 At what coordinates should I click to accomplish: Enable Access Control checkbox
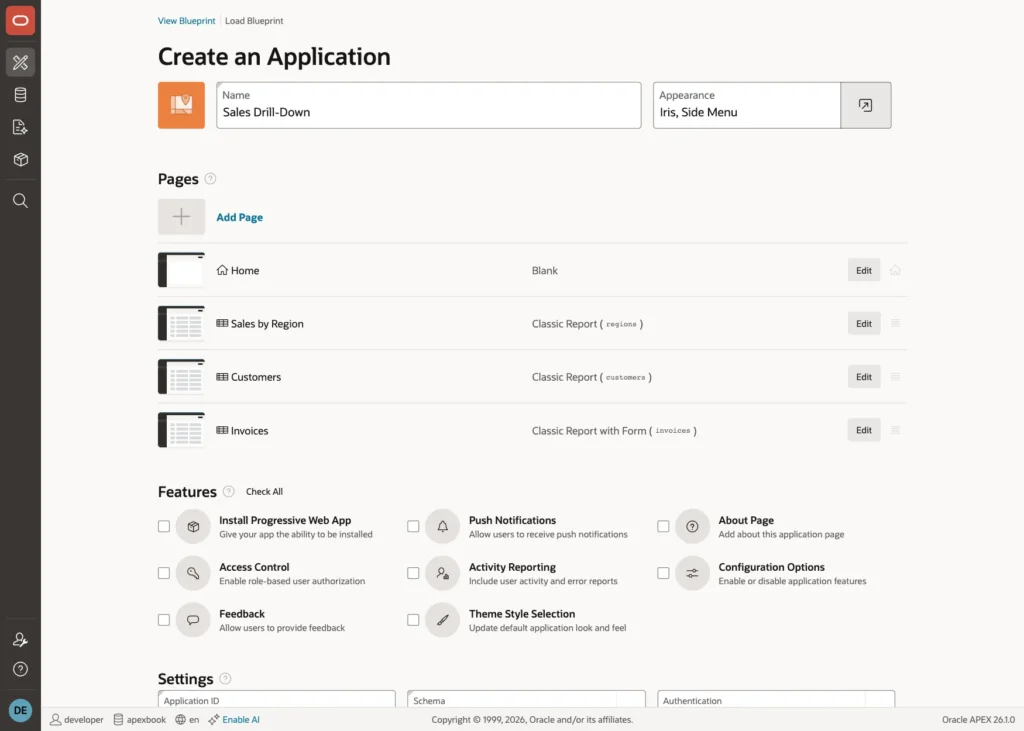pos(164,573)
